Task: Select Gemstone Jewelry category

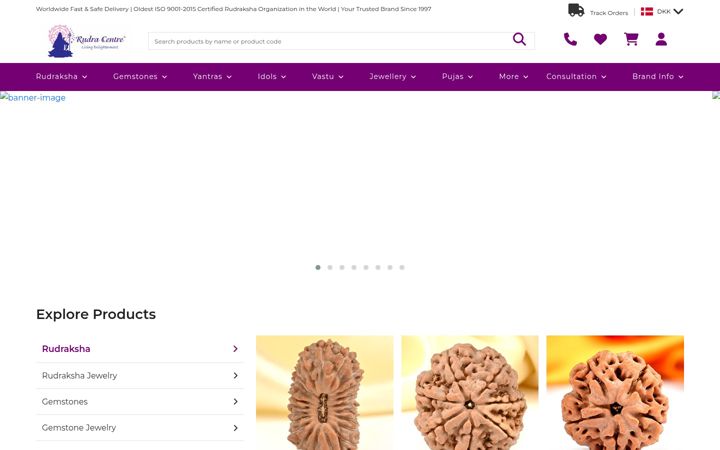Action: point(140,428)
